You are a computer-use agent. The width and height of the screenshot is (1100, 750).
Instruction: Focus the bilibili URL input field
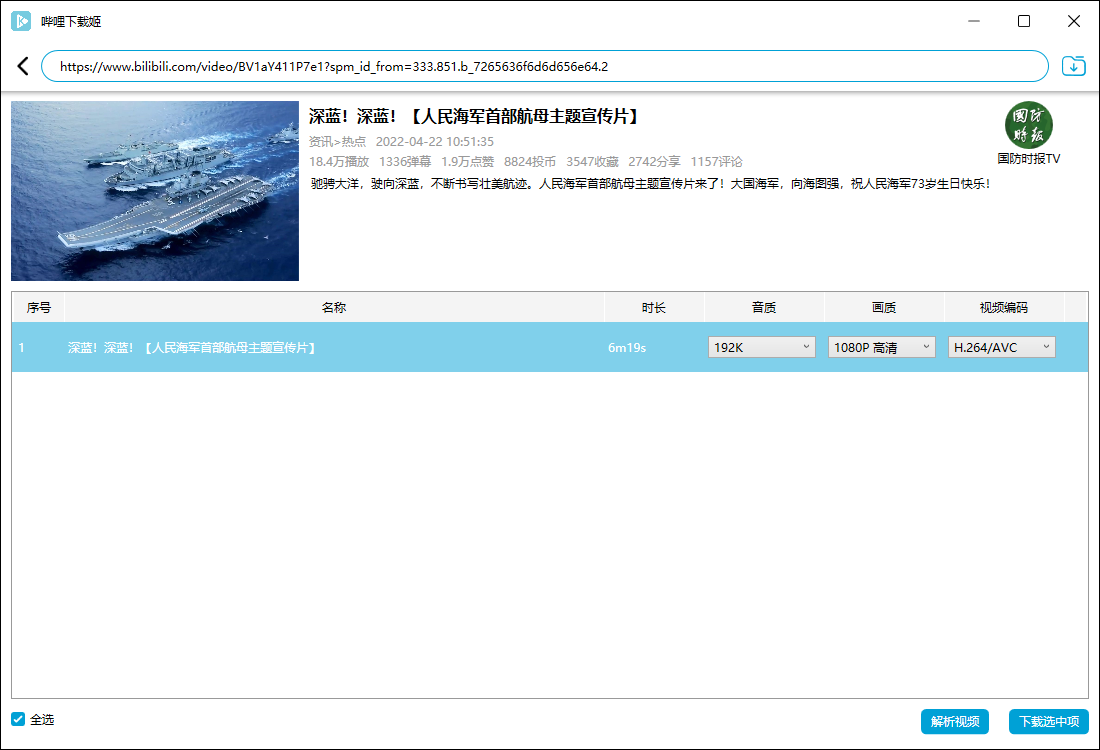coord(544,66)
